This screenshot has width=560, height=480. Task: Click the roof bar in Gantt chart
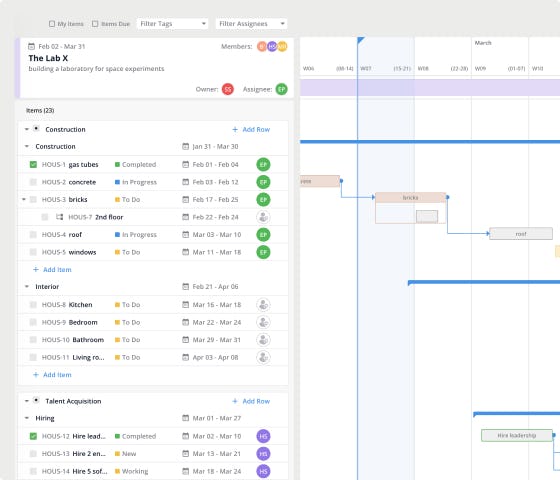pyautogui.click(x=521, y=234)
